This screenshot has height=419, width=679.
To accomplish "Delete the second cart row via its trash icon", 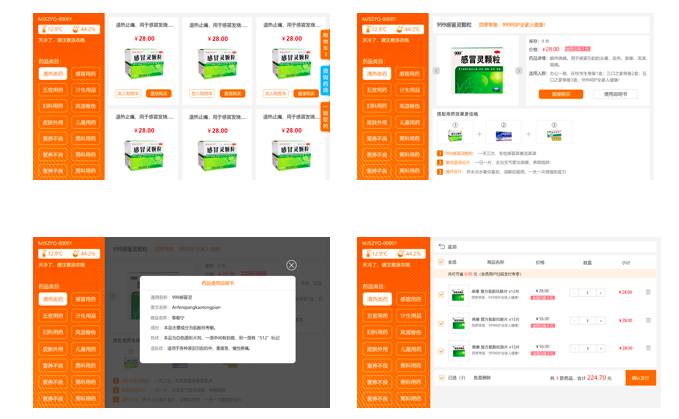I will [648, 320].
